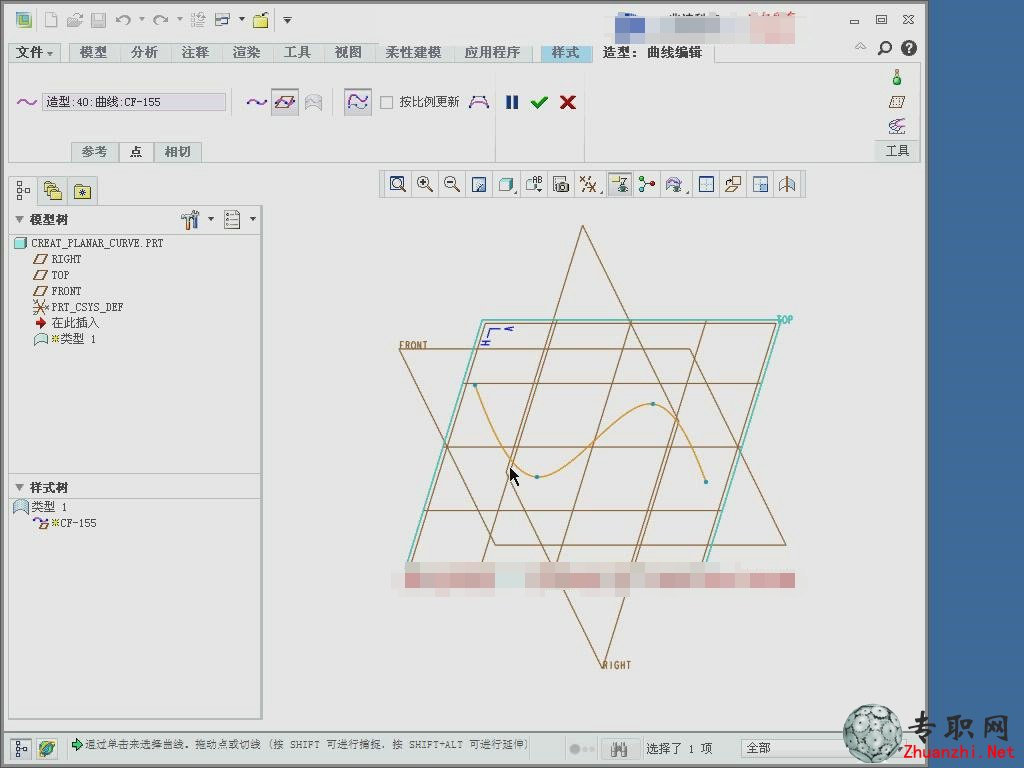This screenshot has height=768, width=1024.
Task: Click the curve name field 造型:40:曲线:CF-155
Action: tap(134, 102)
